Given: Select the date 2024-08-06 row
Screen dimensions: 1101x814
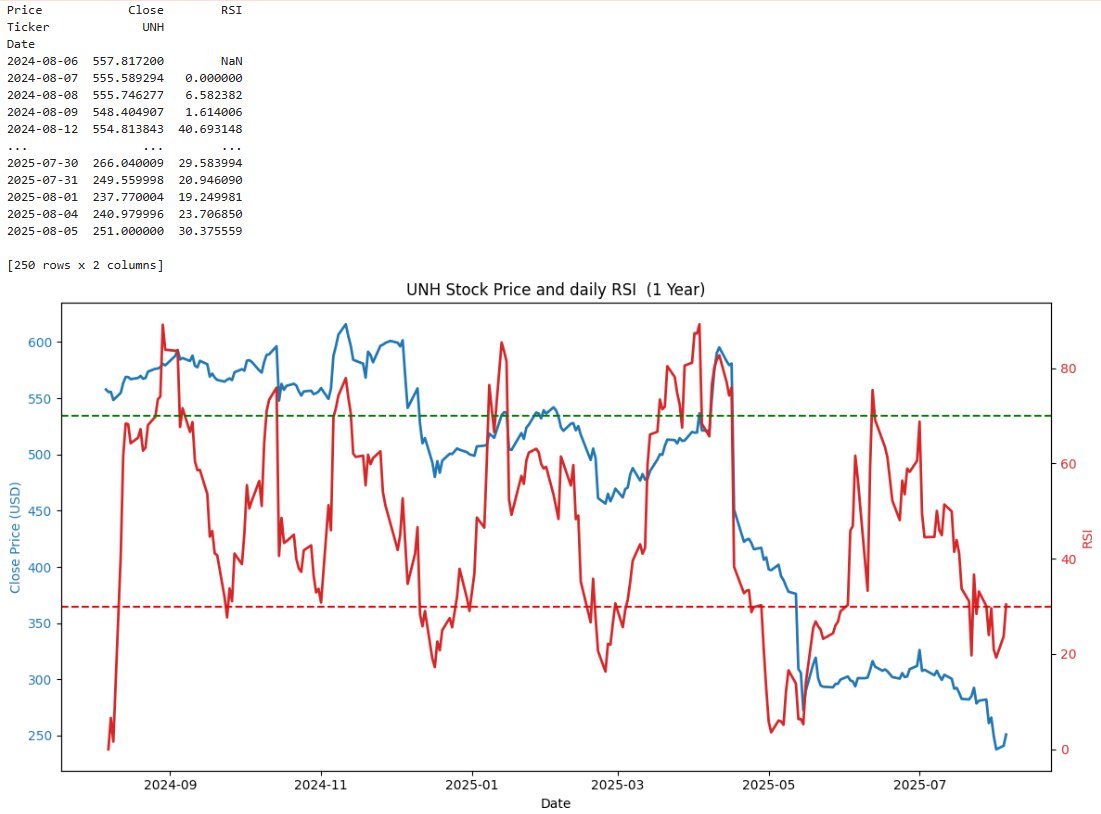Looking at the screenshot, I should click(43, 61).
